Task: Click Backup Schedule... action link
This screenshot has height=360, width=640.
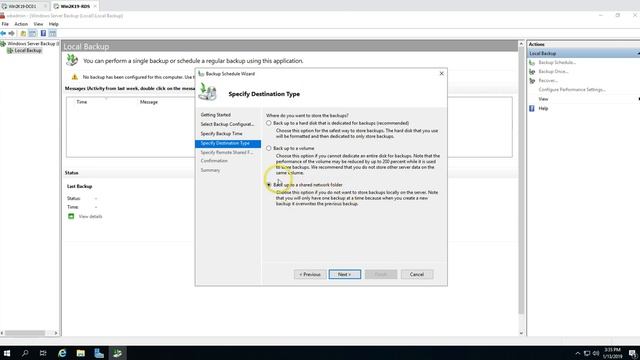Action: pos(557,62)
